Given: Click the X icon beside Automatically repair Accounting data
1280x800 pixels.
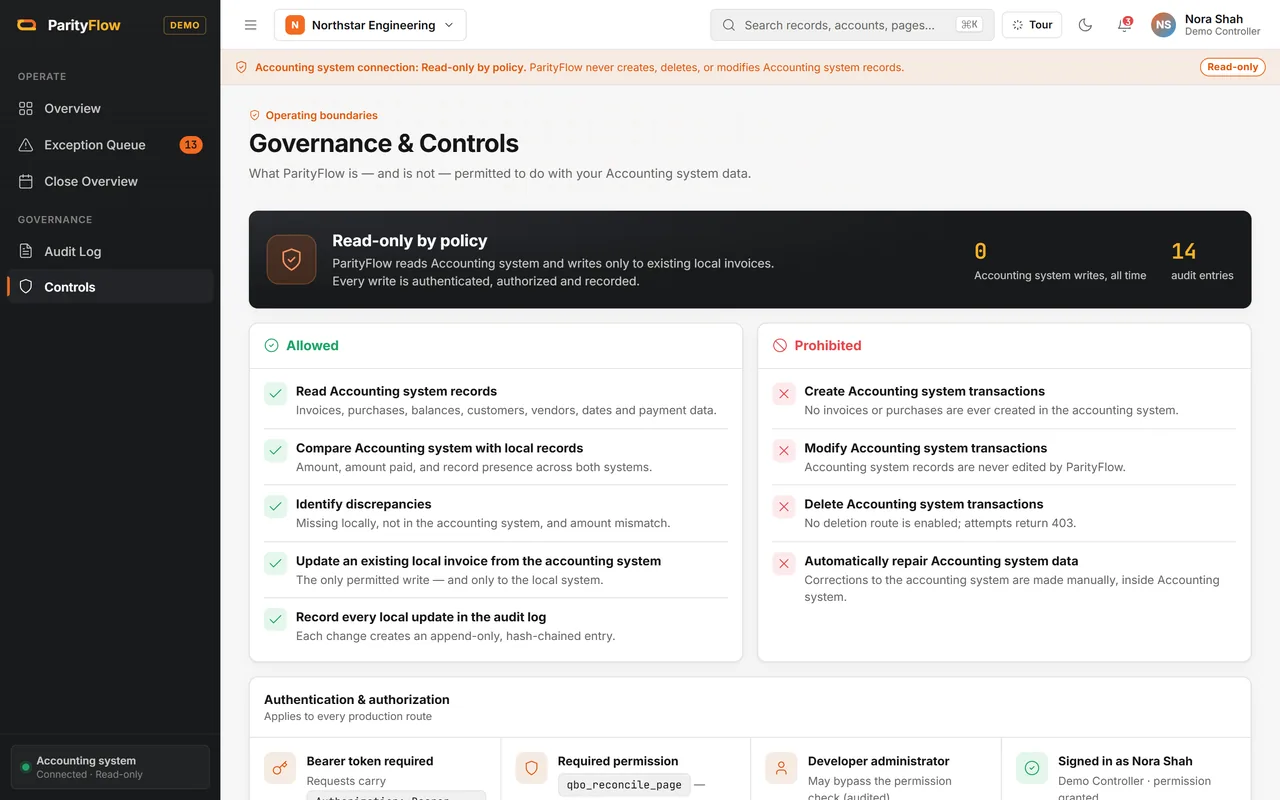Looking at the screenshot, I should 784,563.
